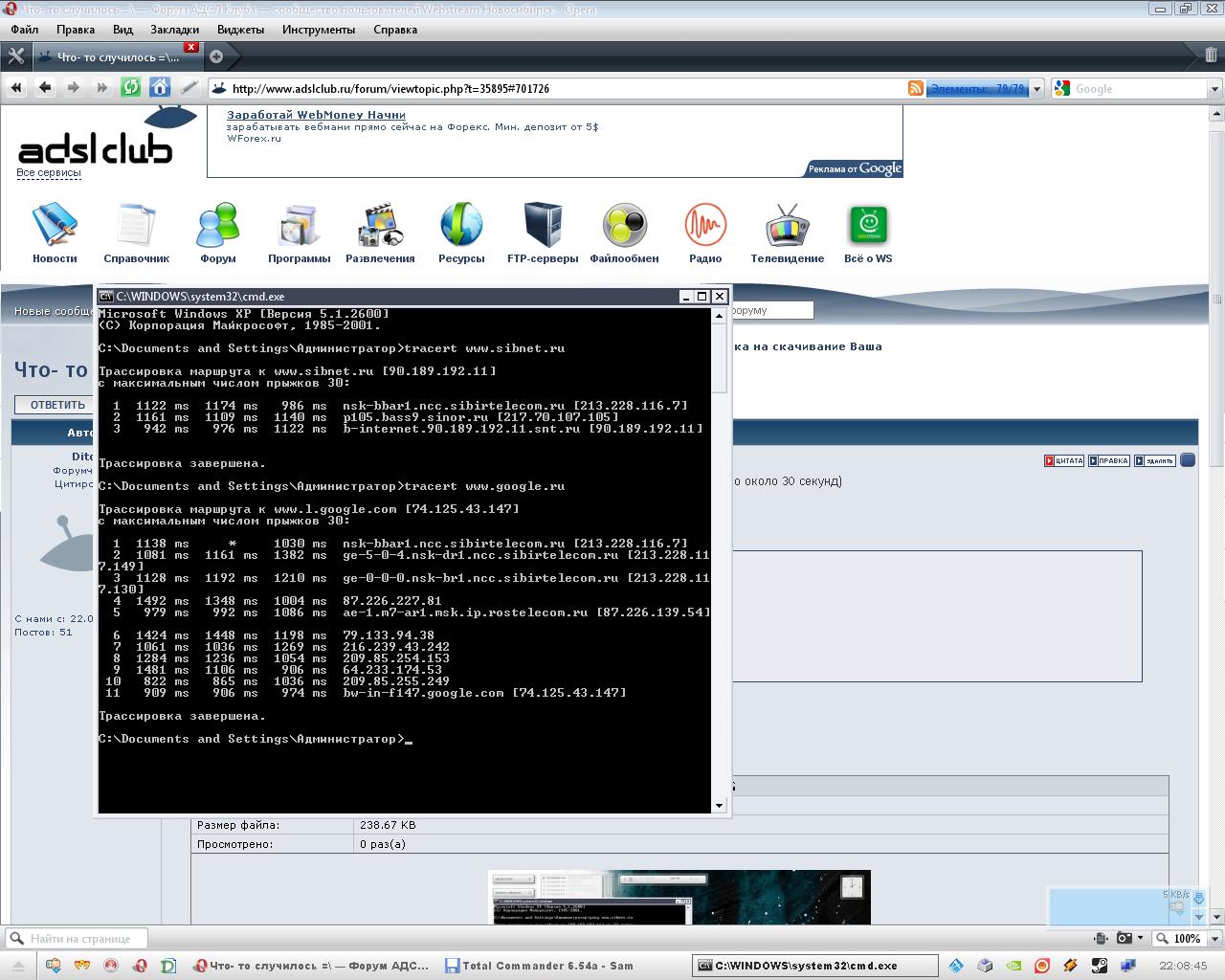The height and width of the screenshot is (980, 1225).
Task: Open the Закладки menu
Action: (174, 30)
